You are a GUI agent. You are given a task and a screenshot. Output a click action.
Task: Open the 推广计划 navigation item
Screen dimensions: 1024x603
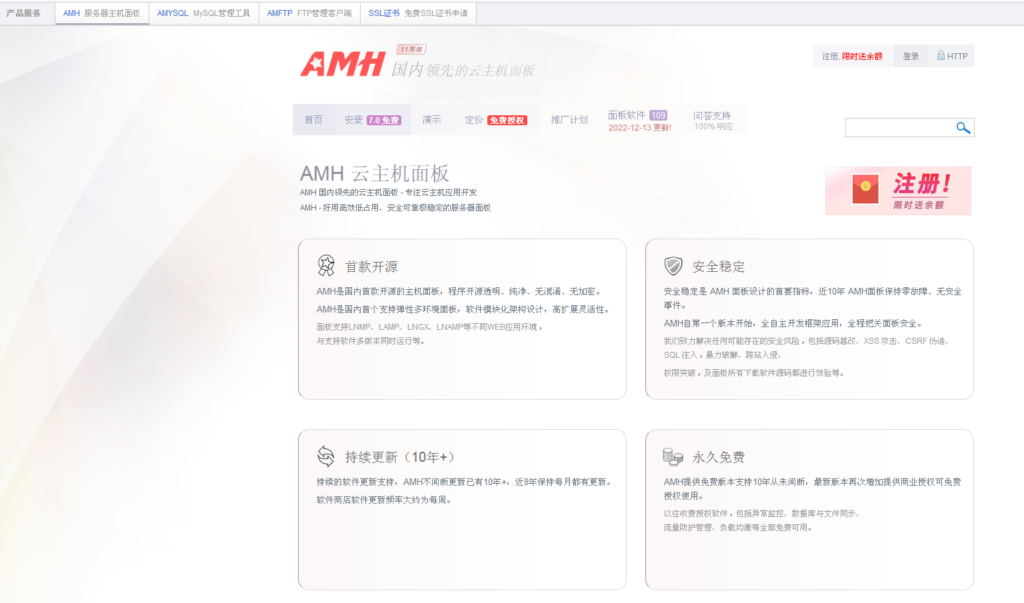click(x=569, y=120)
